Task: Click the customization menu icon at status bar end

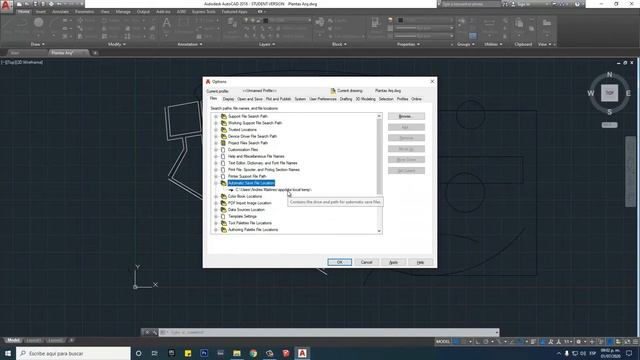Action: tap(635, 342)
